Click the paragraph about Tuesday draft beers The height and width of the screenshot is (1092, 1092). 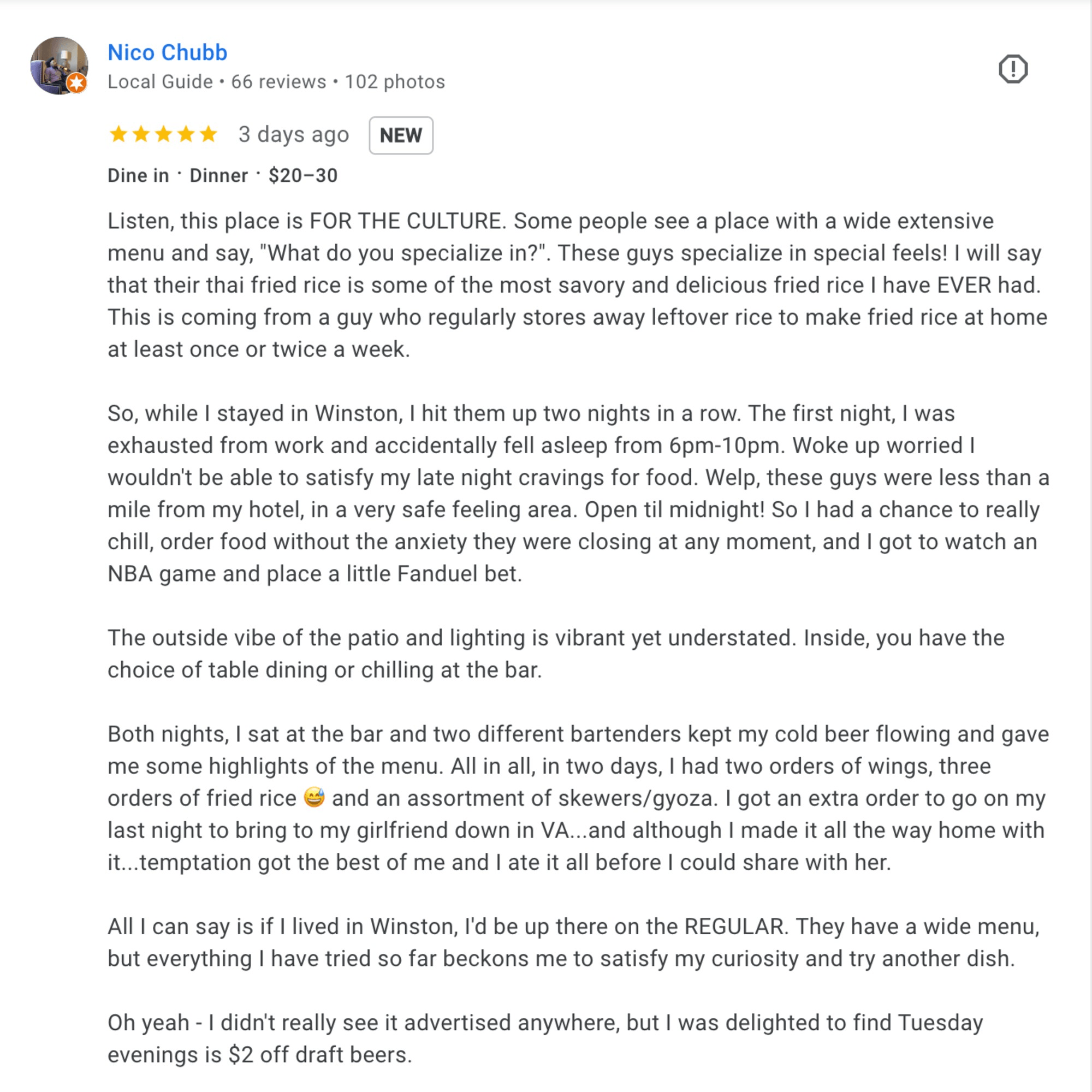pyautogui.click(x=545, y=1039)
